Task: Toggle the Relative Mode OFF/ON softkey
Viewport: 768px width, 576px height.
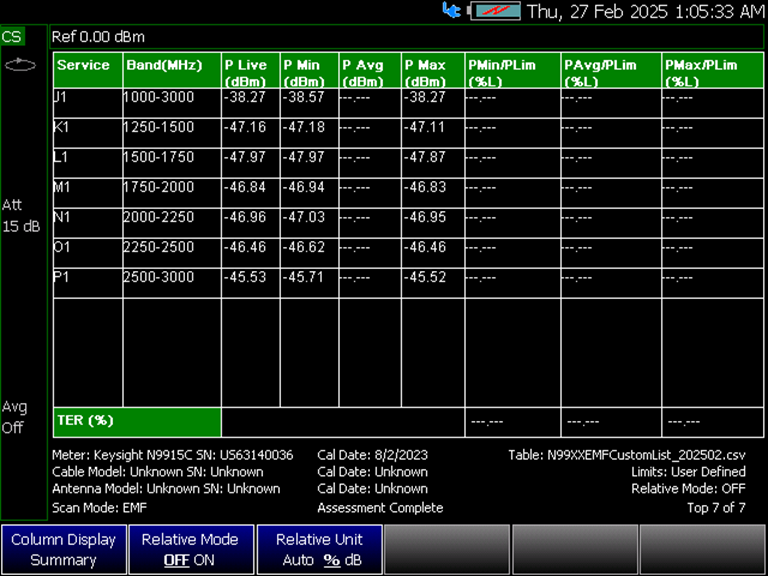Action: coord(190,550)
